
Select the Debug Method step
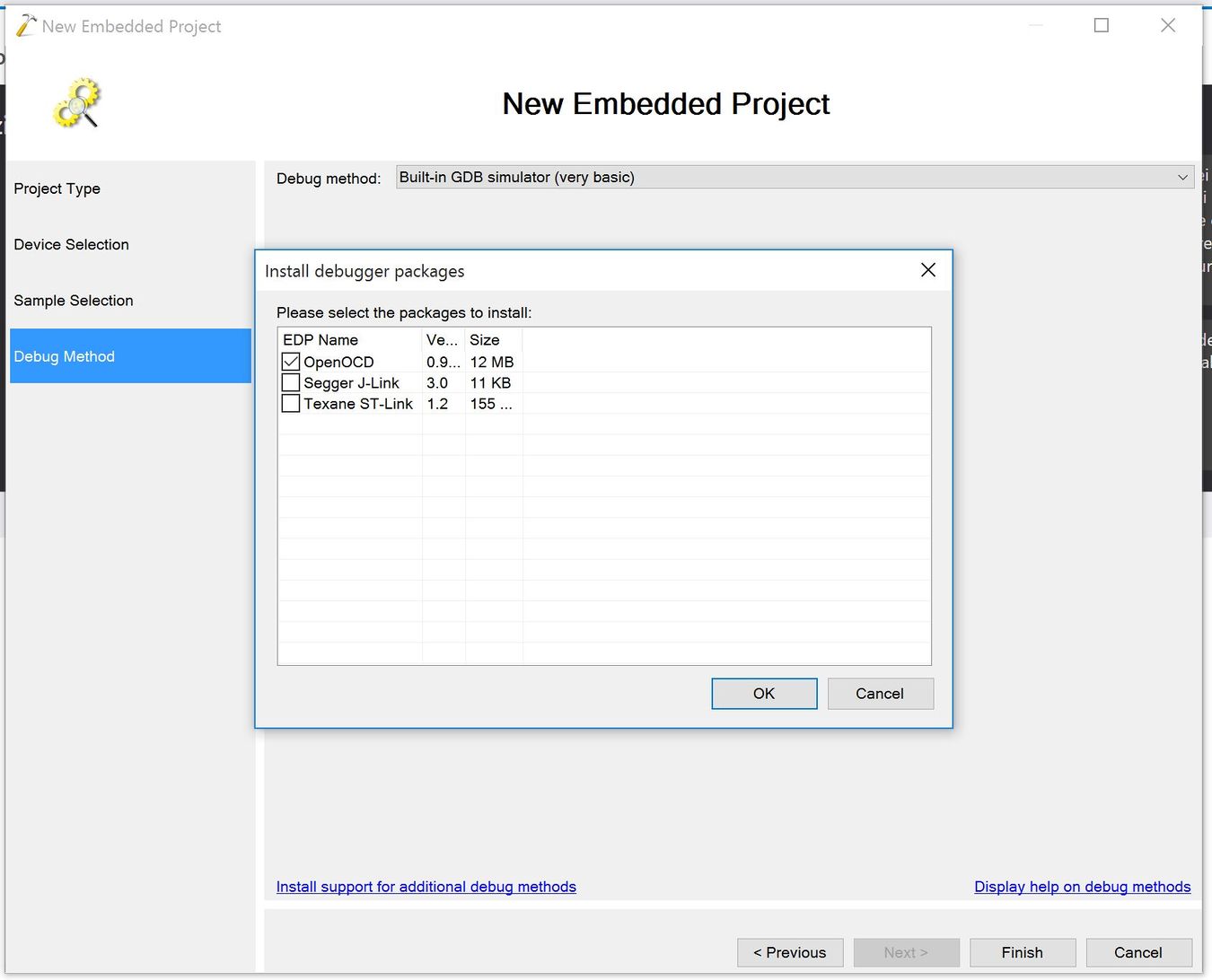point(64,356)
